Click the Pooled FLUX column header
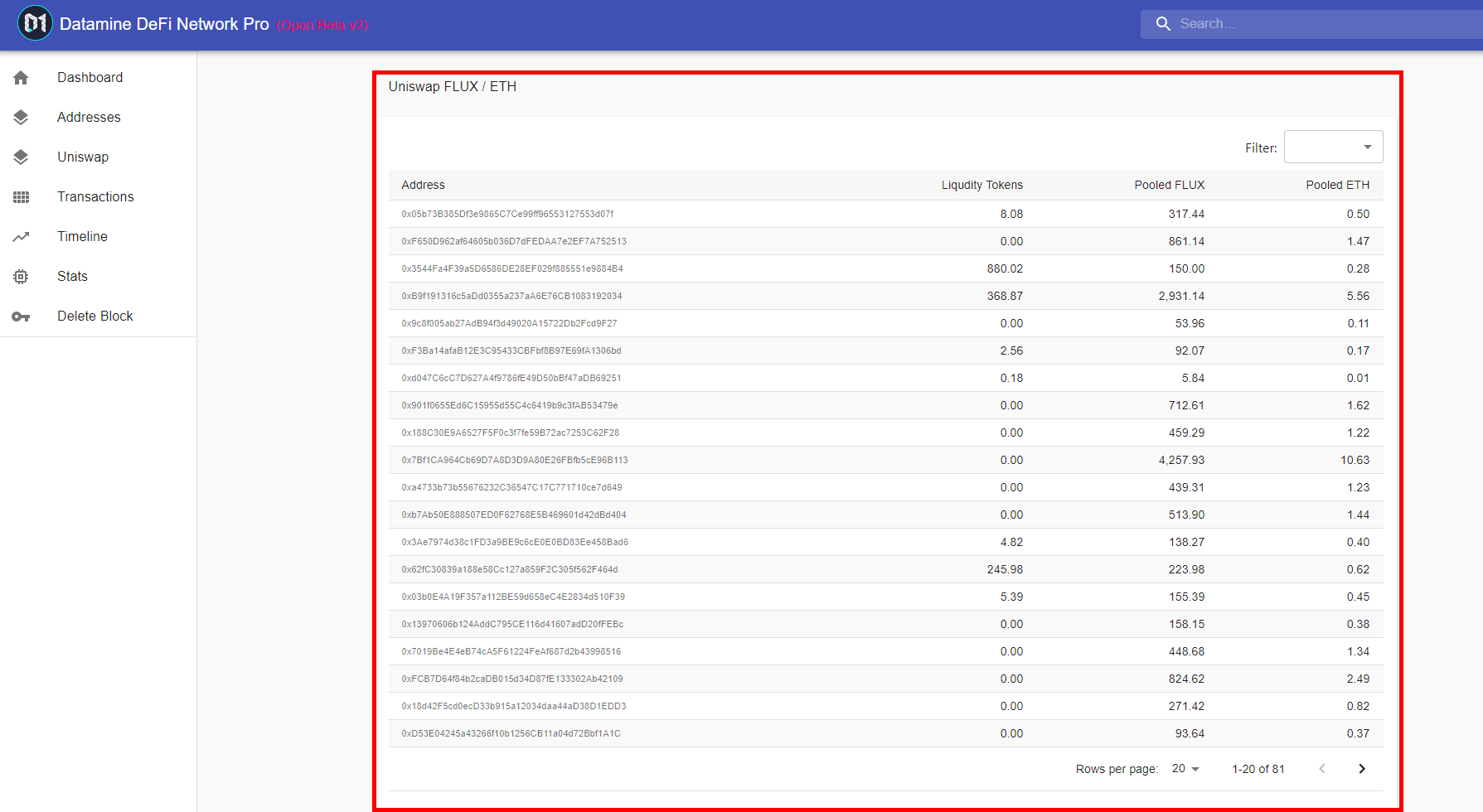The image size is (1483, 812). click(x=1169, y=185)
